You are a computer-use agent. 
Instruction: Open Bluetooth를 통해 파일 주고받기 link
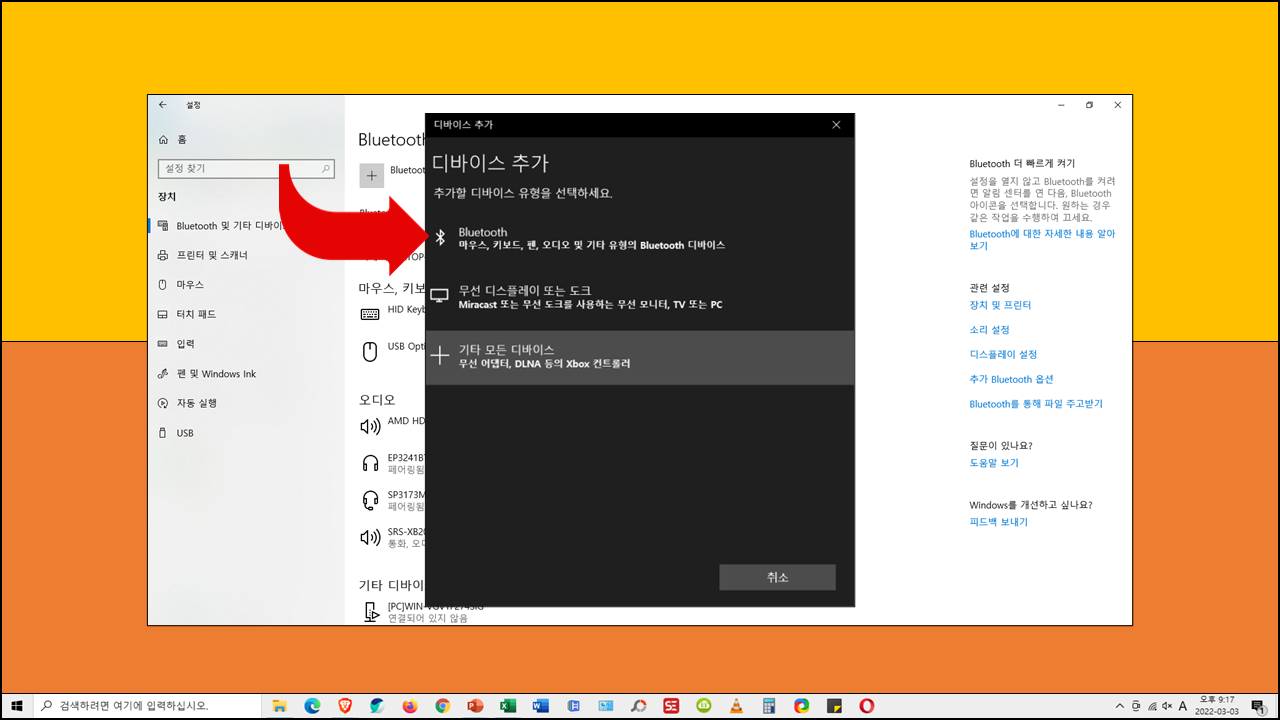point(1036,404)
